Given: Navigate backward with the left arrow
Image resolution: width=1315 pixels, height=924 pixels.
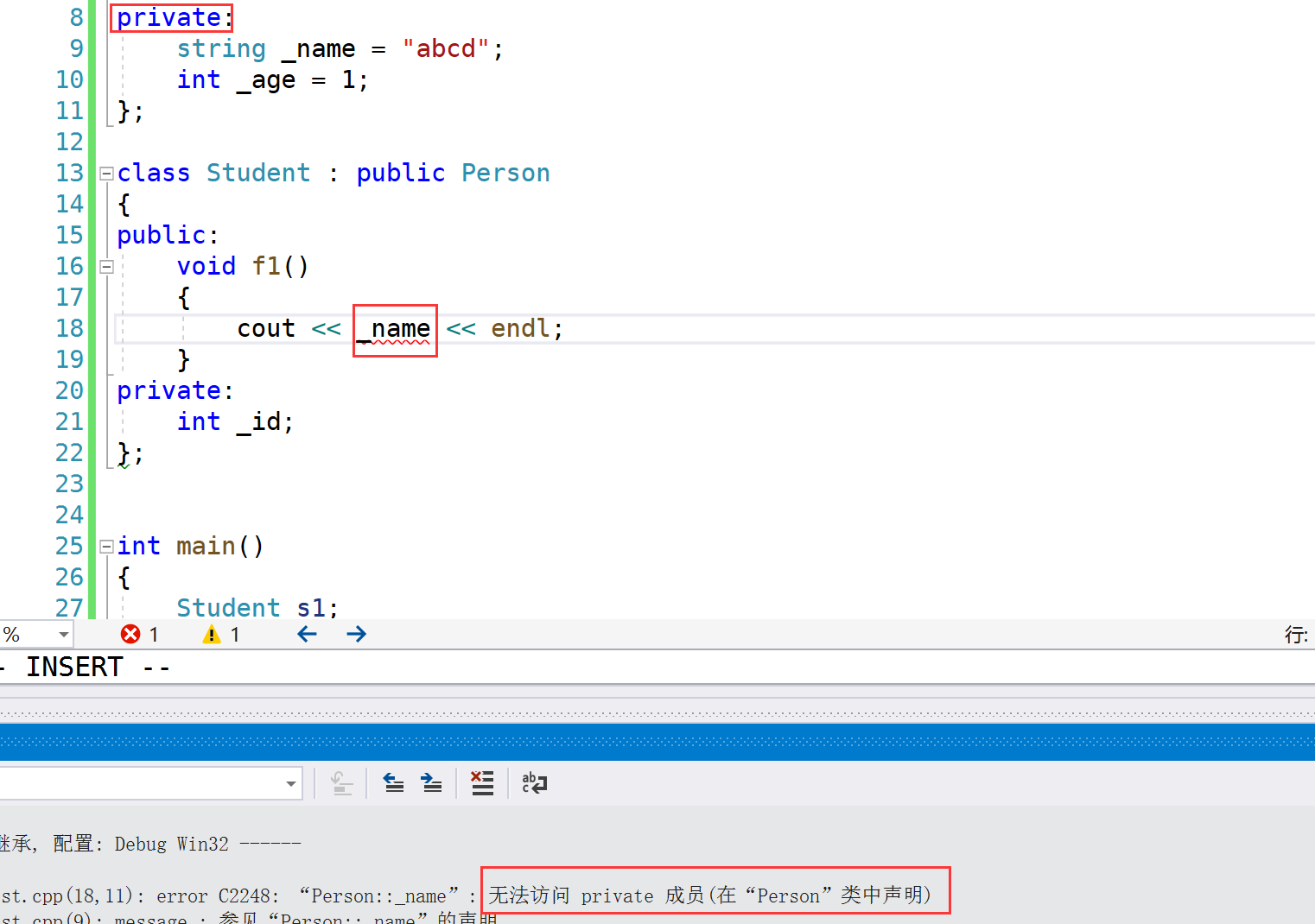Looking at the screenshot, I should point(307,635).
